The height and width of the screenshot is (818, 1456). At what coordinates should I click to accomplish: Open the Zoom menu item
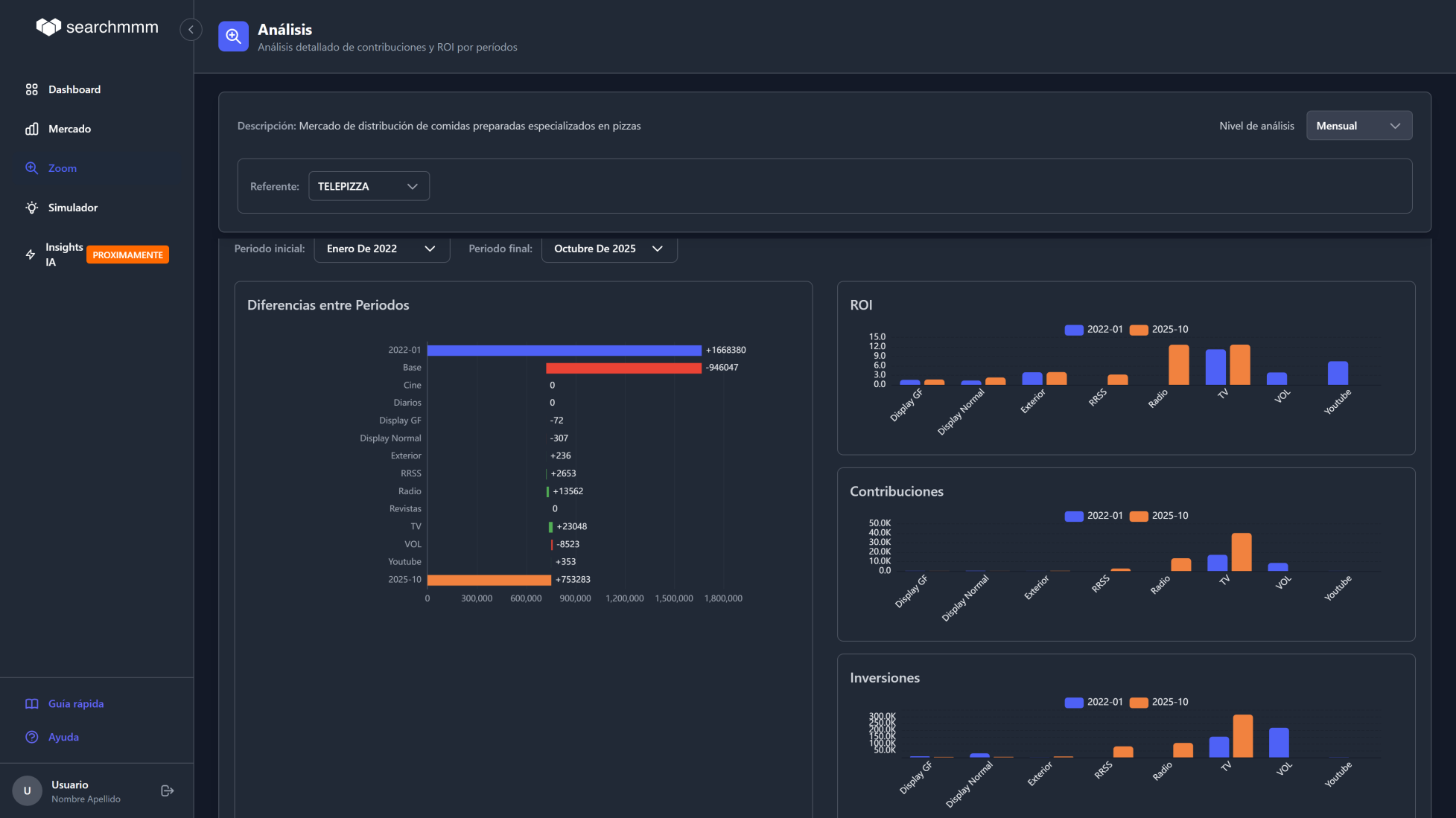pyautogui.click(x=62, y=168)
